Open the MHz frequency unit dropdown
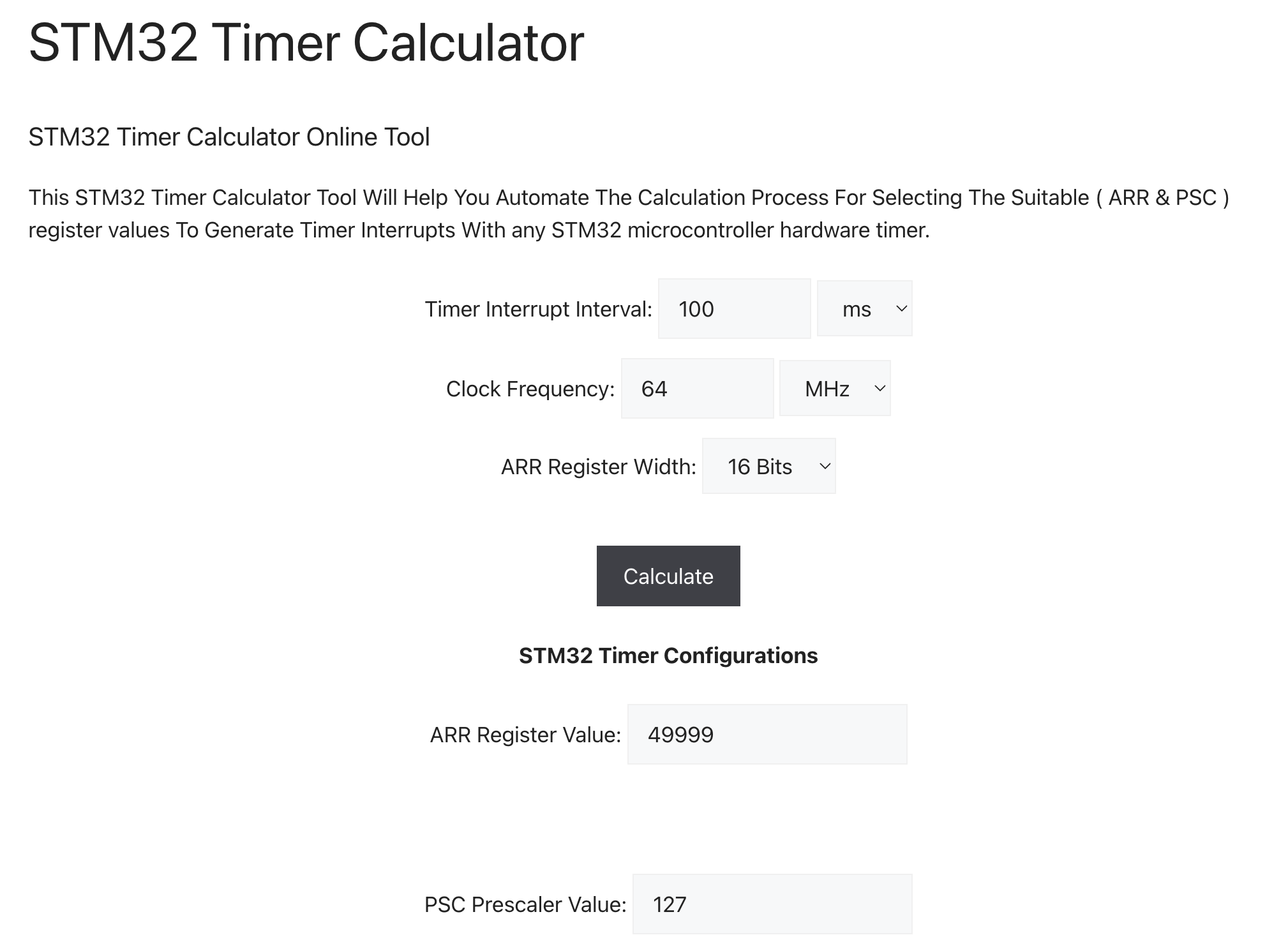Screen dimensions: 1288x942 click(x=835, y=389)
